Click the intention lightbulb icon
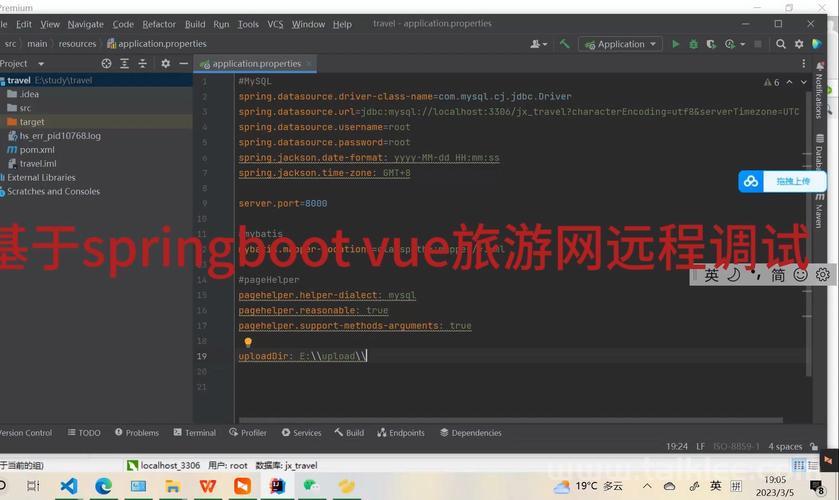Viewport: 839px width, 500px height. click(248, 342)
